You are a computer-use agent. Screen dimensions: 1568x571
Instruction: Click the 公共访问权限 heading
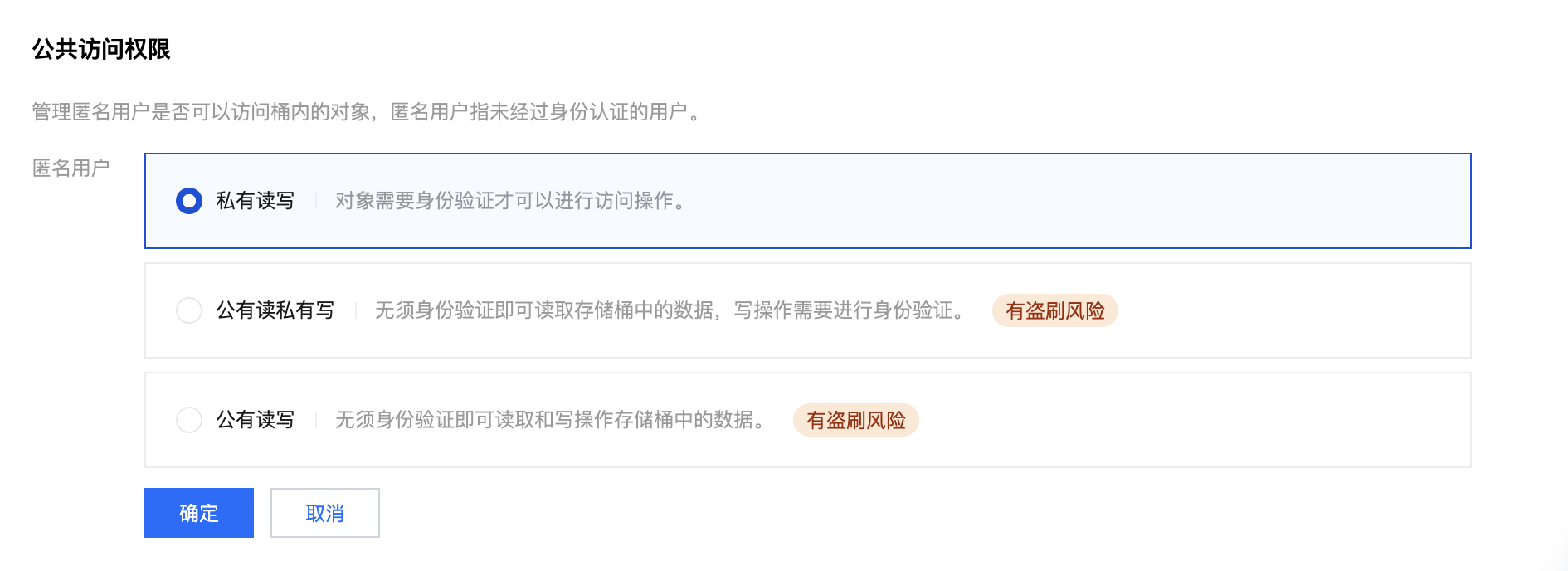101,49
